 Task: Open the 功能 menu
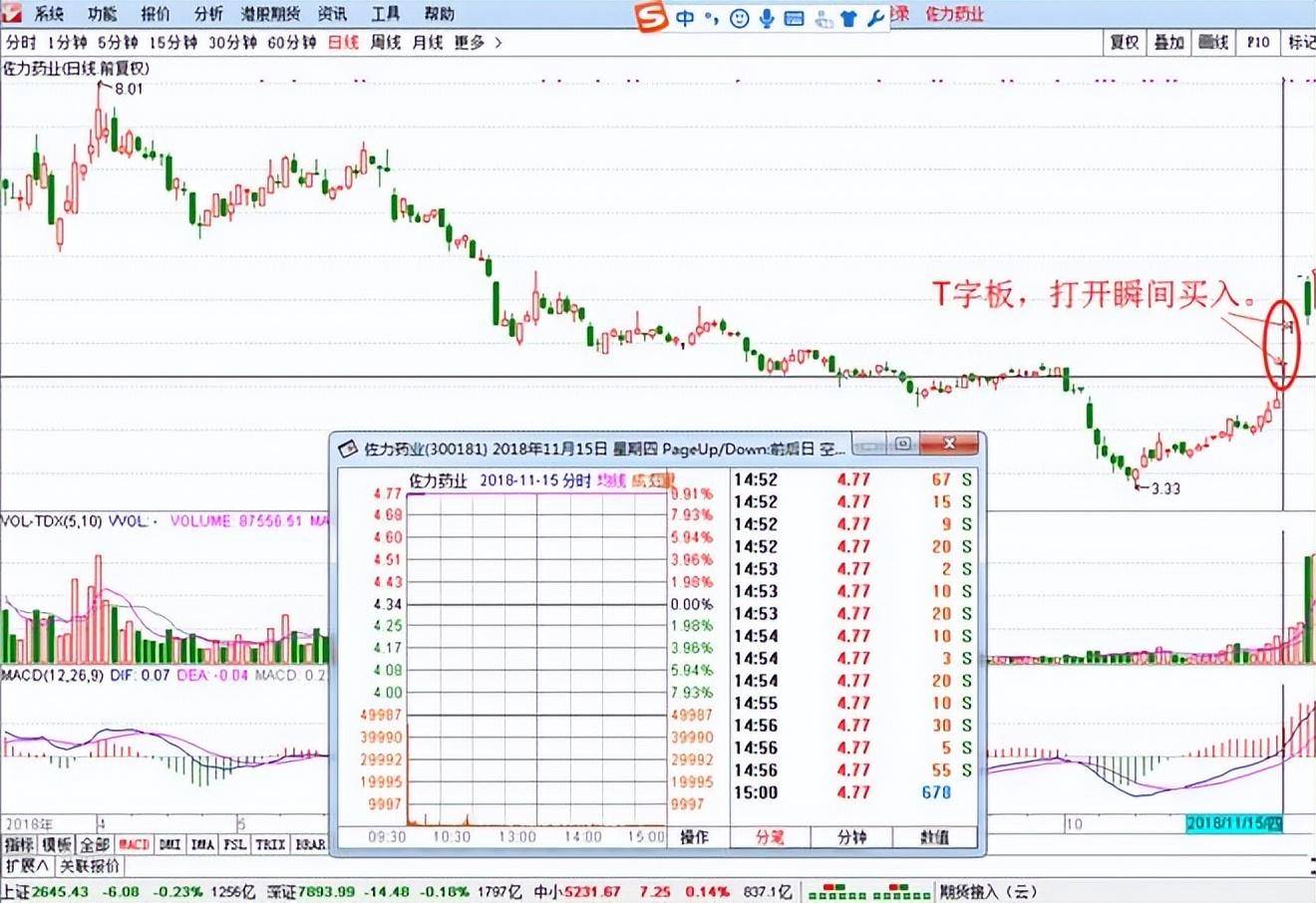102,14
